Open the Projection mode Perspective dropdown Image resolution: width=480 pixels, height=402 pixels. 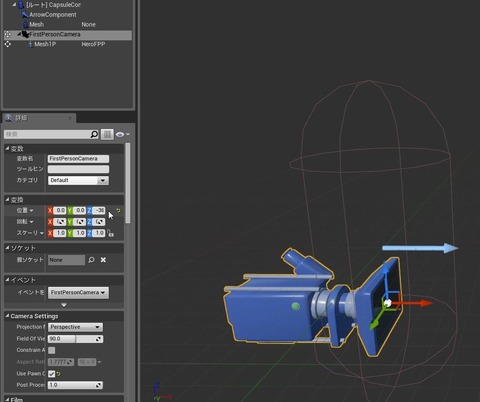pyautogui.click(x=75, y=327)
